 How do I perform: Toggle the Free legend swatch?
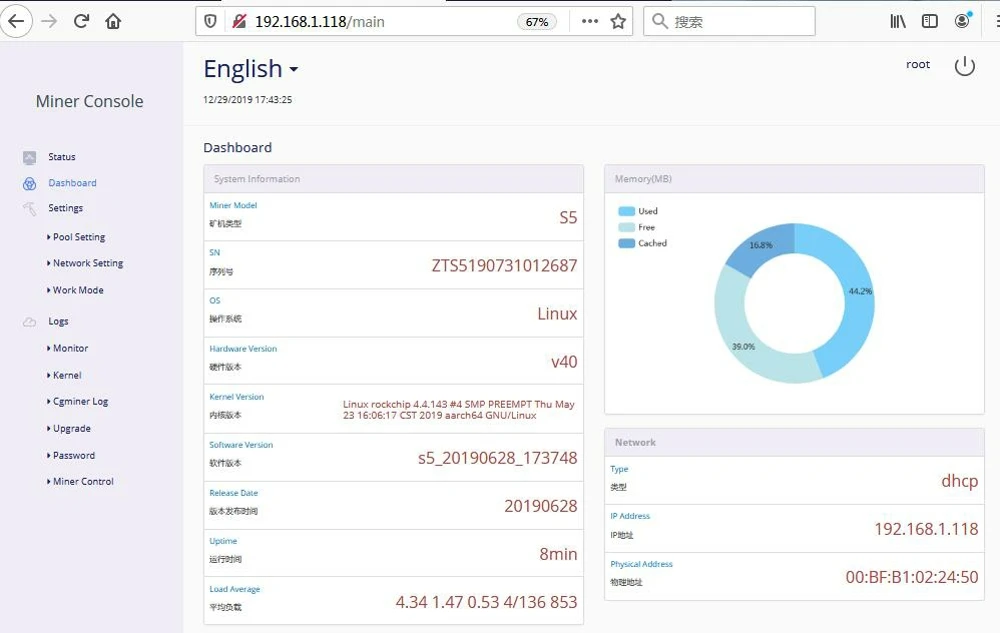point(626,228)
